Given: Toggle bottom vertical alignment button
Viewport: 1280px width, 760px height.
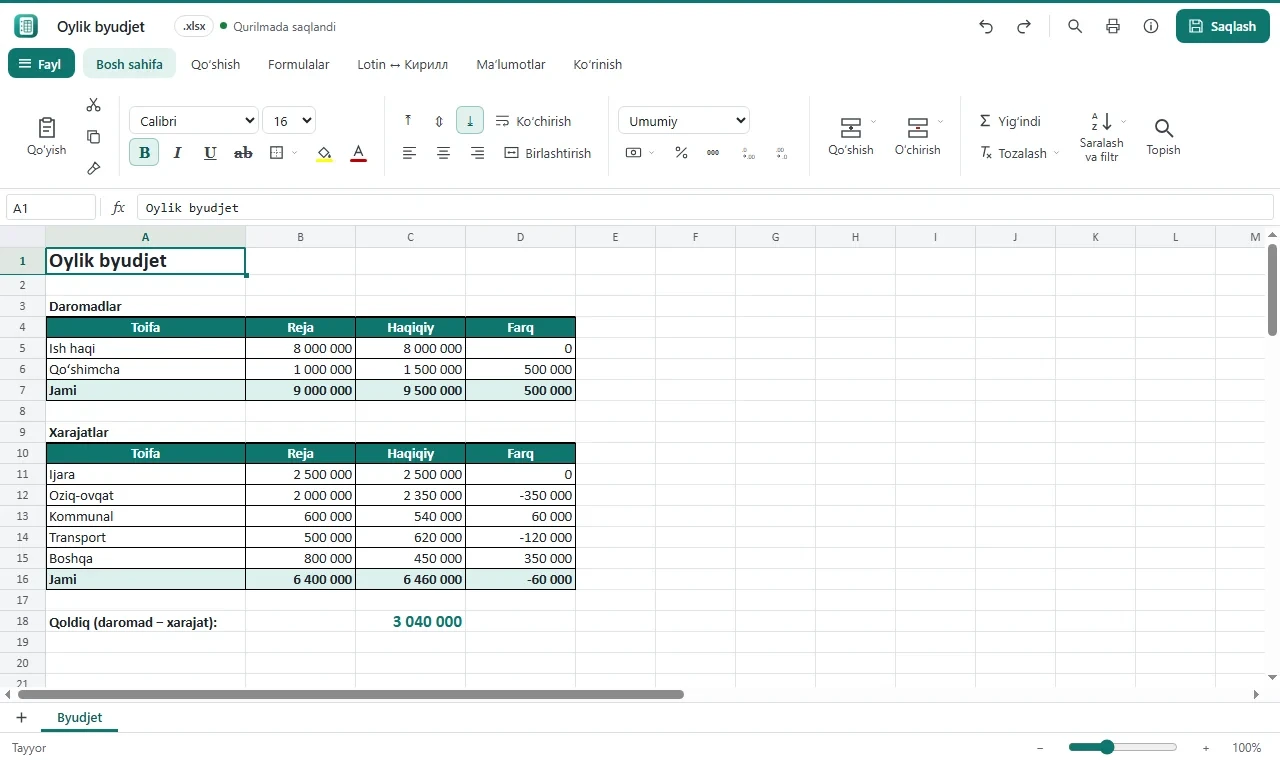Looking at the screenshot, I should coord(470,121).
